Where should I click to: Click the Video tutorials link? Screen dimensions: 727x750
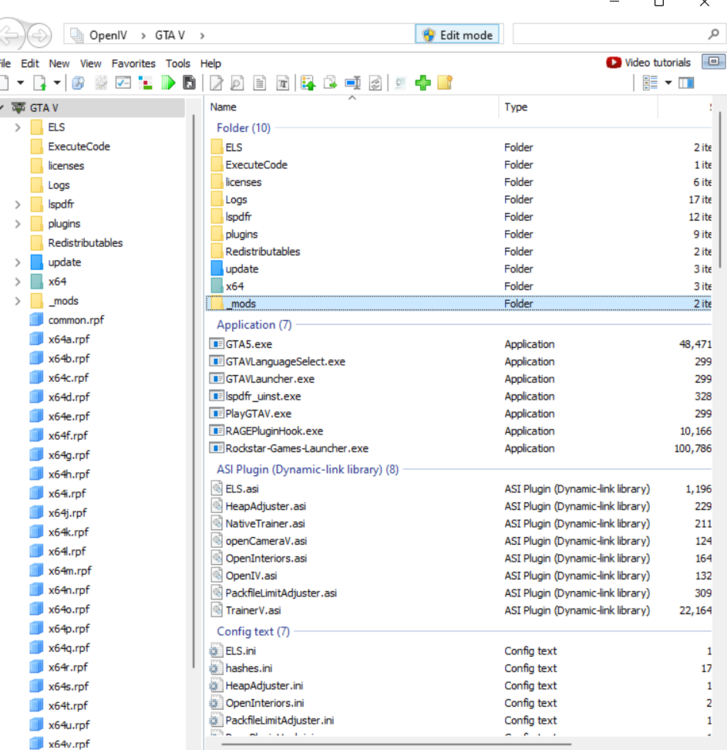pyautogui.click(x=657, y=63)
